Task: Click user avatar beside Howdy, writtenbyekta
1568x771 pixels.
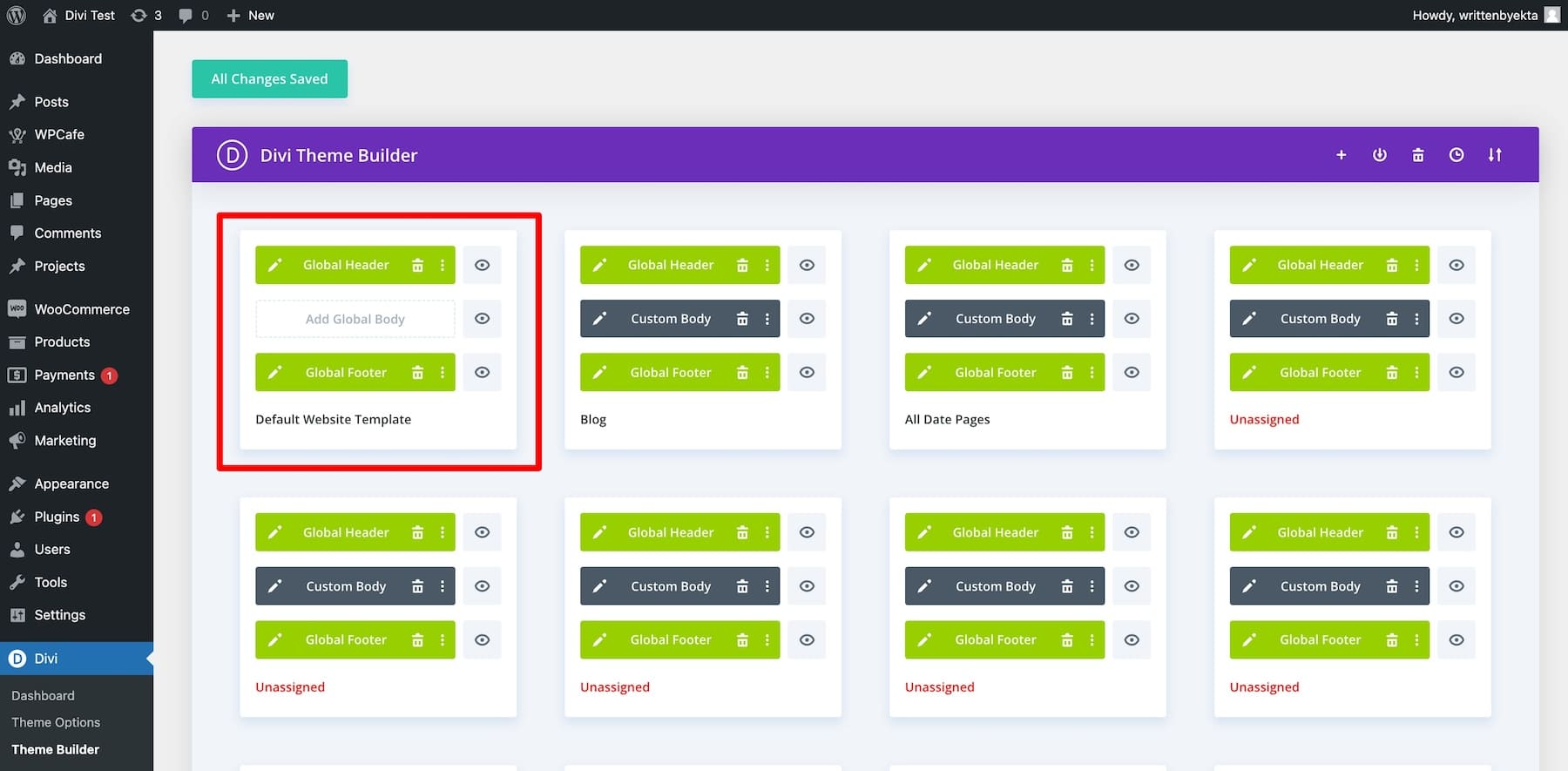Action: point(1552,15)
